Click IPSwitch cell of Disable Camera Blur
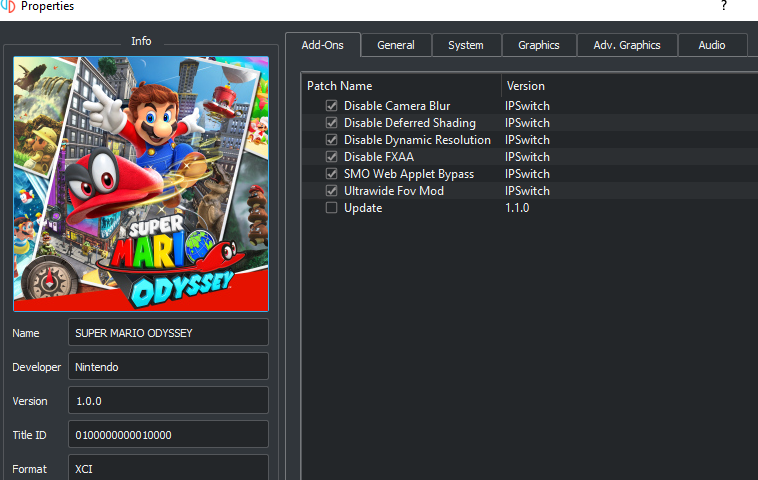Viewport: 758px width, 480px height. [527, 106]
